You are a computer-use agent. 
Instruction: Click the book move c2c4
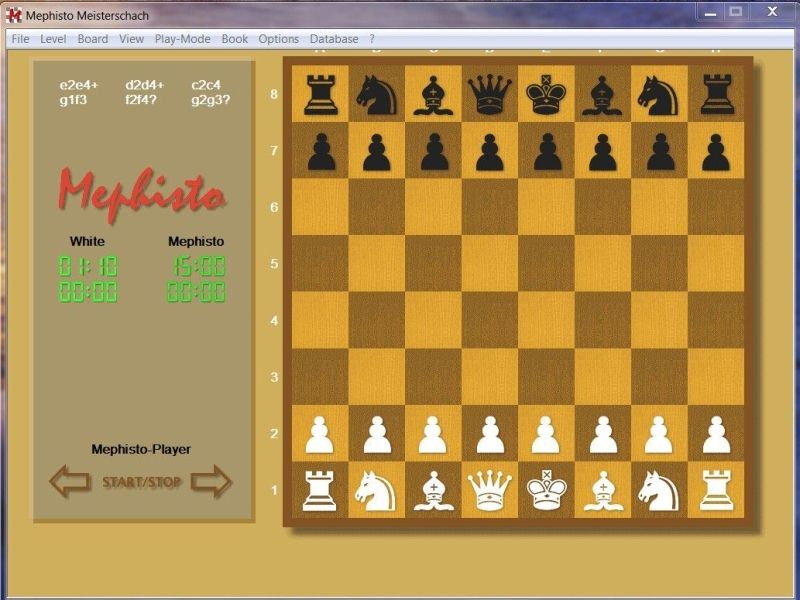point(206,85)
